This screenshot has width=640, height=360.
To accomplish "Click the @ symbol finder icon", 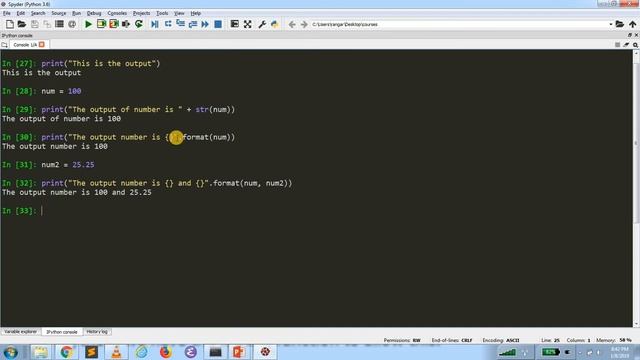I will 72,24.
